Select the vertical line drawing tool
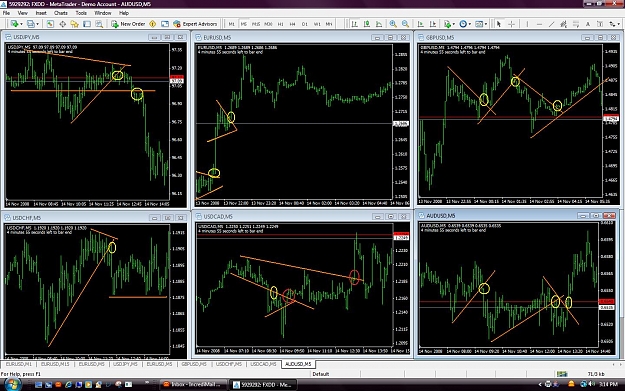The height and width of the screenshot is (391, 625). tap(527, 24)
